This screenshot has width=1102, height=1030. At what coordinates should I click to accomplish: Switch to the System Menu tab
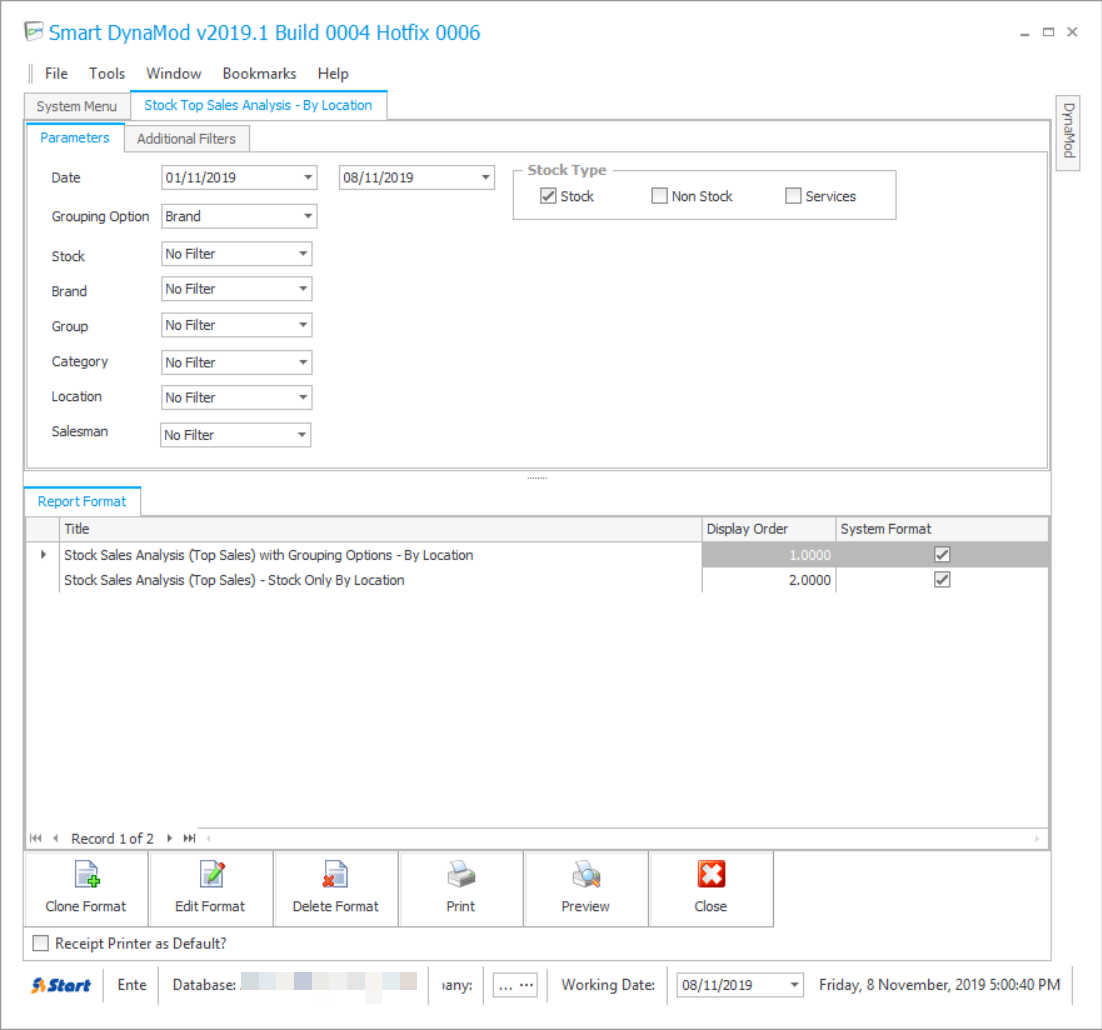point(77,106)
